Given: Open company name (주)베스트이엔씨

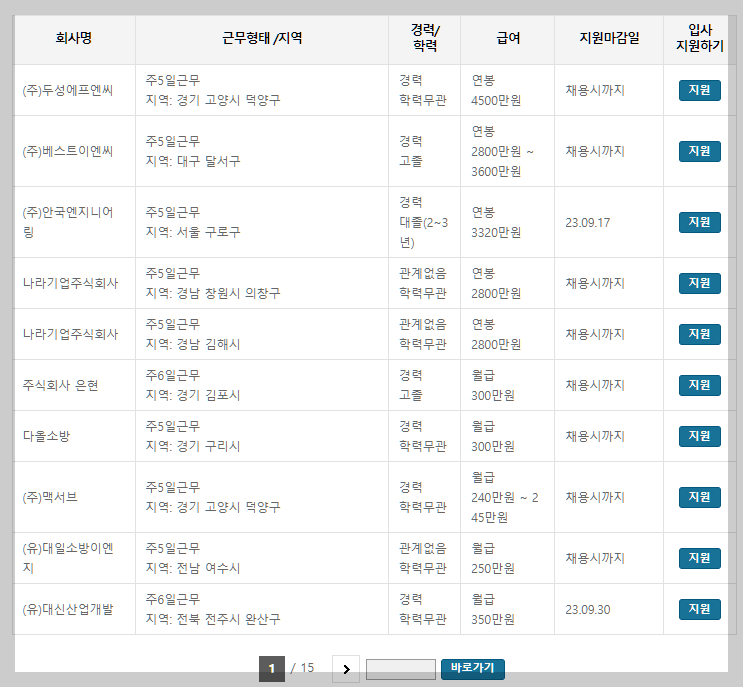Looking at the screenshot, I should [68, 152].
